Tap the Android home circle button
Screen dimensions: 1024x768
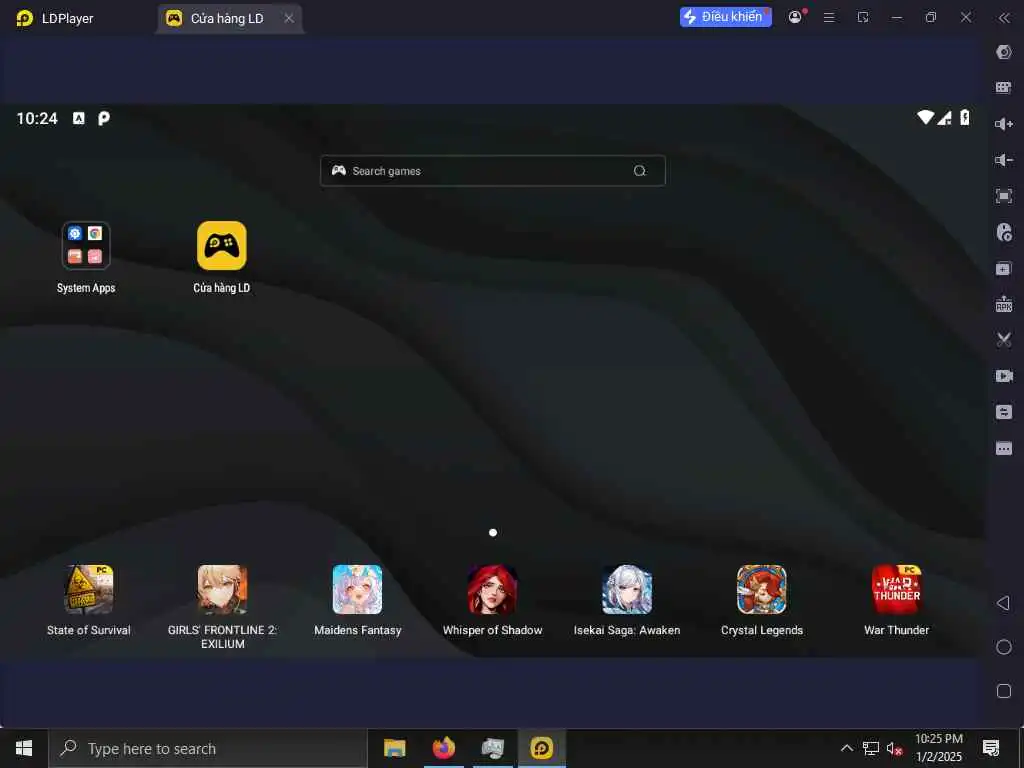(1004, 647)
